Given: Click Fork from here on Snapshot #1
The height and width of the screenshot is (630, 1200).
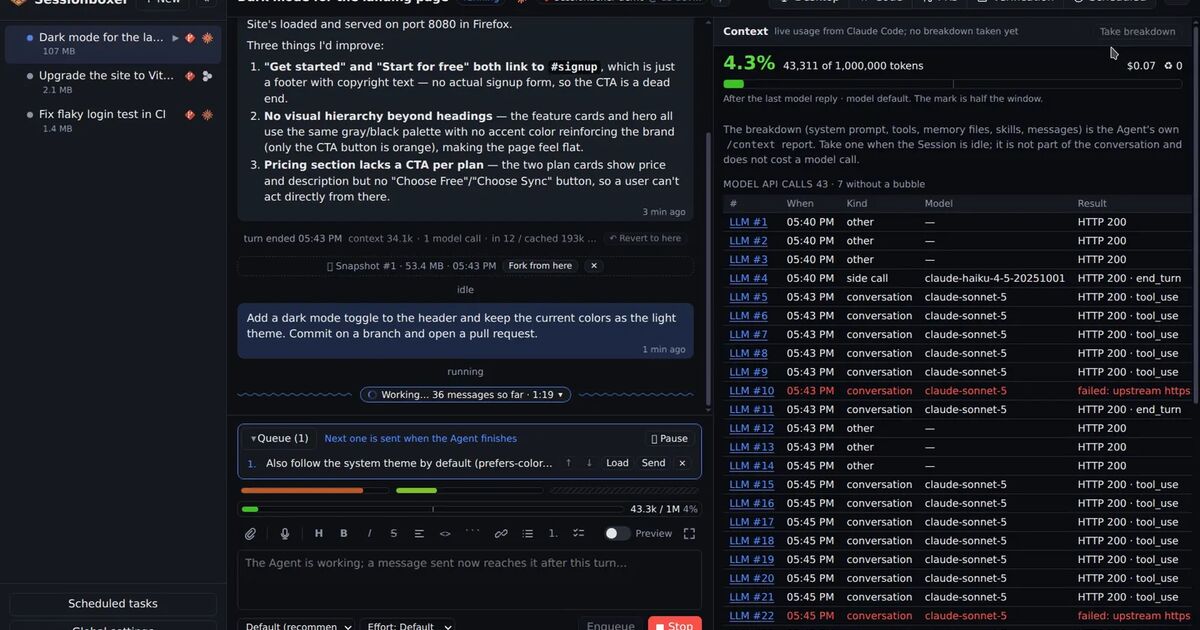Looking at the screenshot, I should [540, 266].
